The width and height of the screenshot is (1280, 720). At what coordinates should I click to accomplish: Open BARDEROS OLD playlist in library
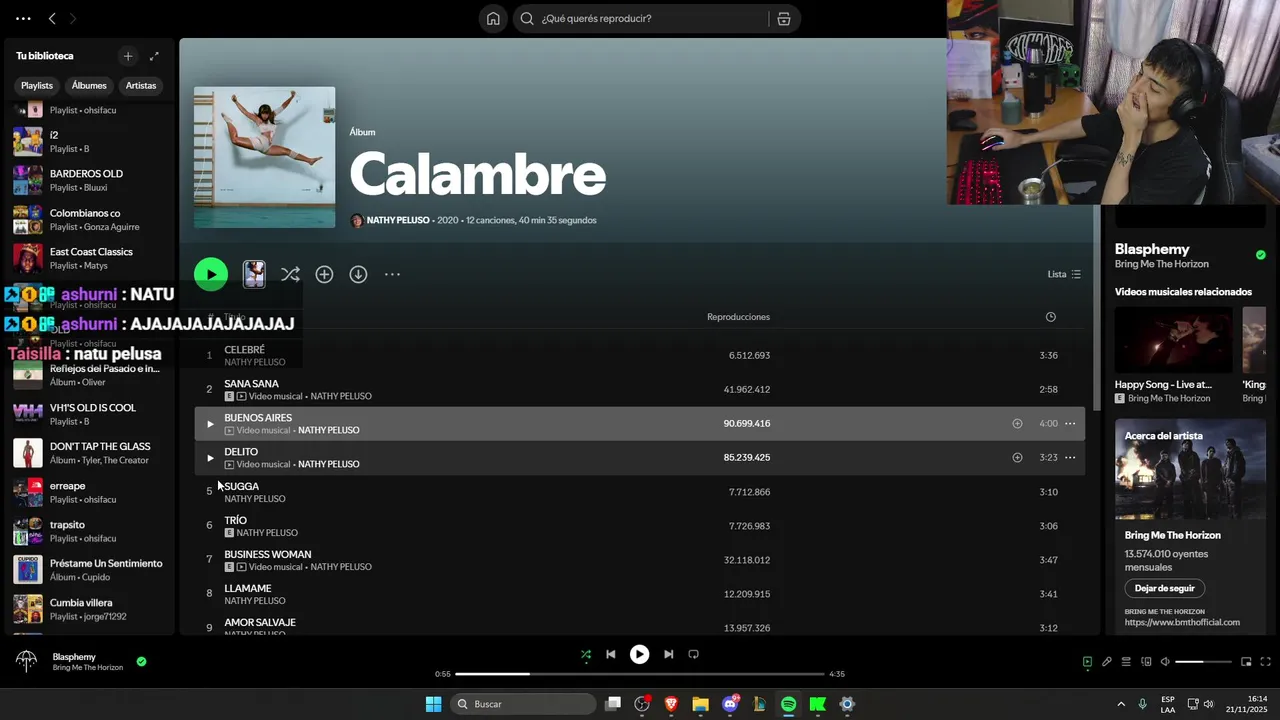tap(90, 180)
